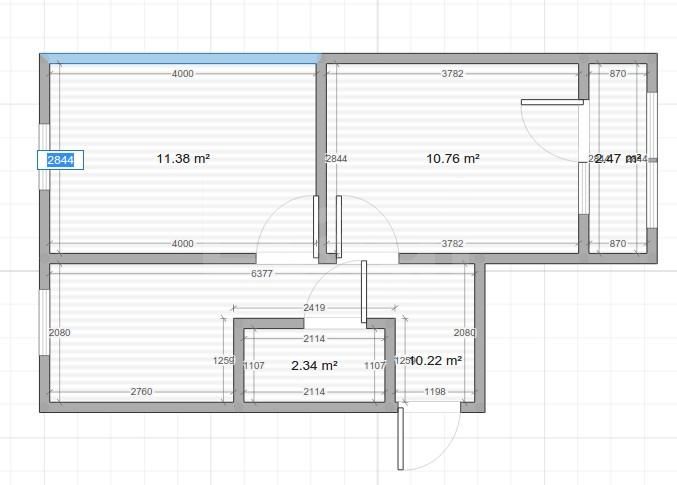Click the left-side 2080 dimension label
This screenshot has width=677, height=485.
pos(60,333)
